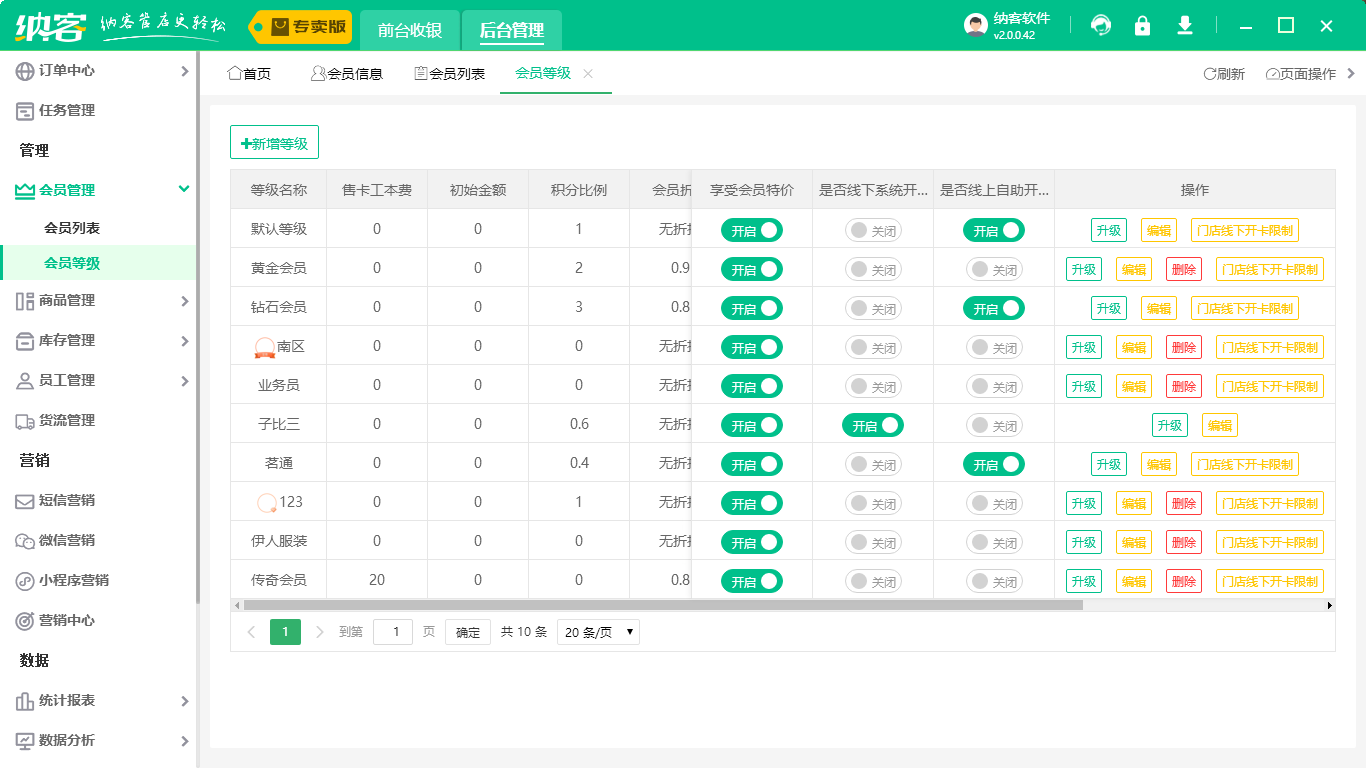This screenshot has width=1366, height=768.
Task: Click the 营销中心 sidebar icon
Action: (22, 620)
